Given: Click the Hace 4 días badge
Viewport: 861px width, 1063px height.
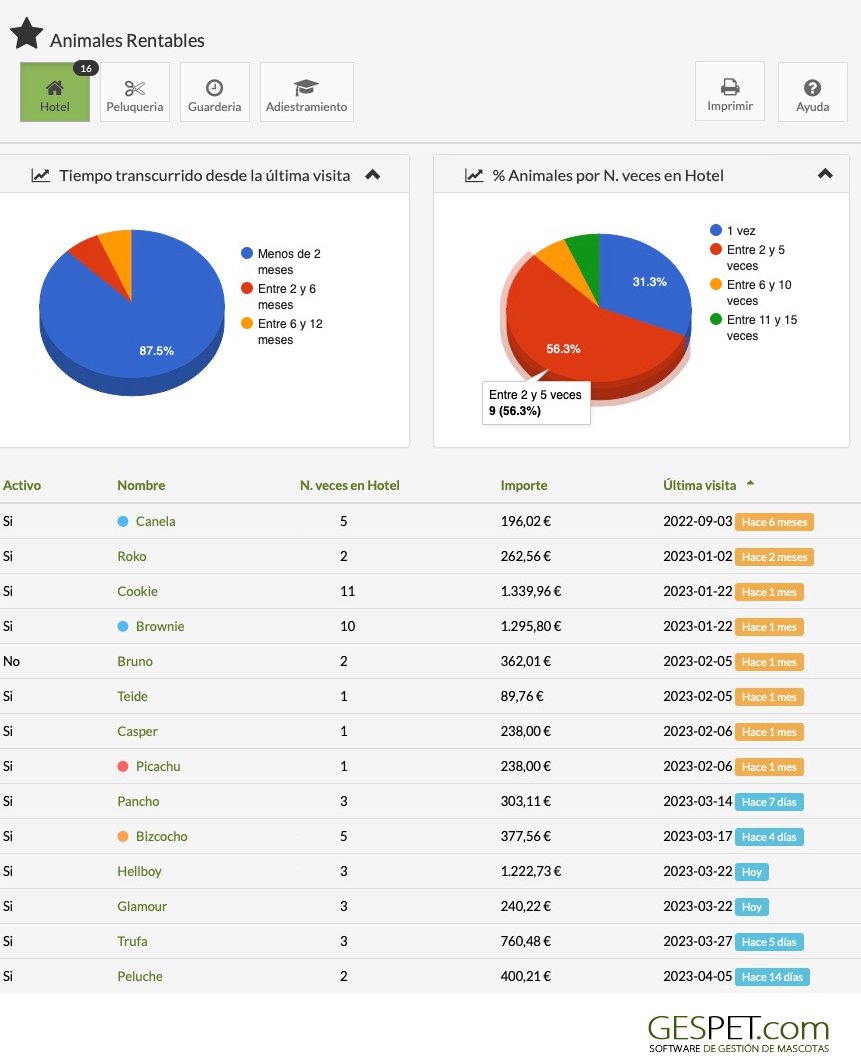Looking at the screenshot, I should pos(769,837).
